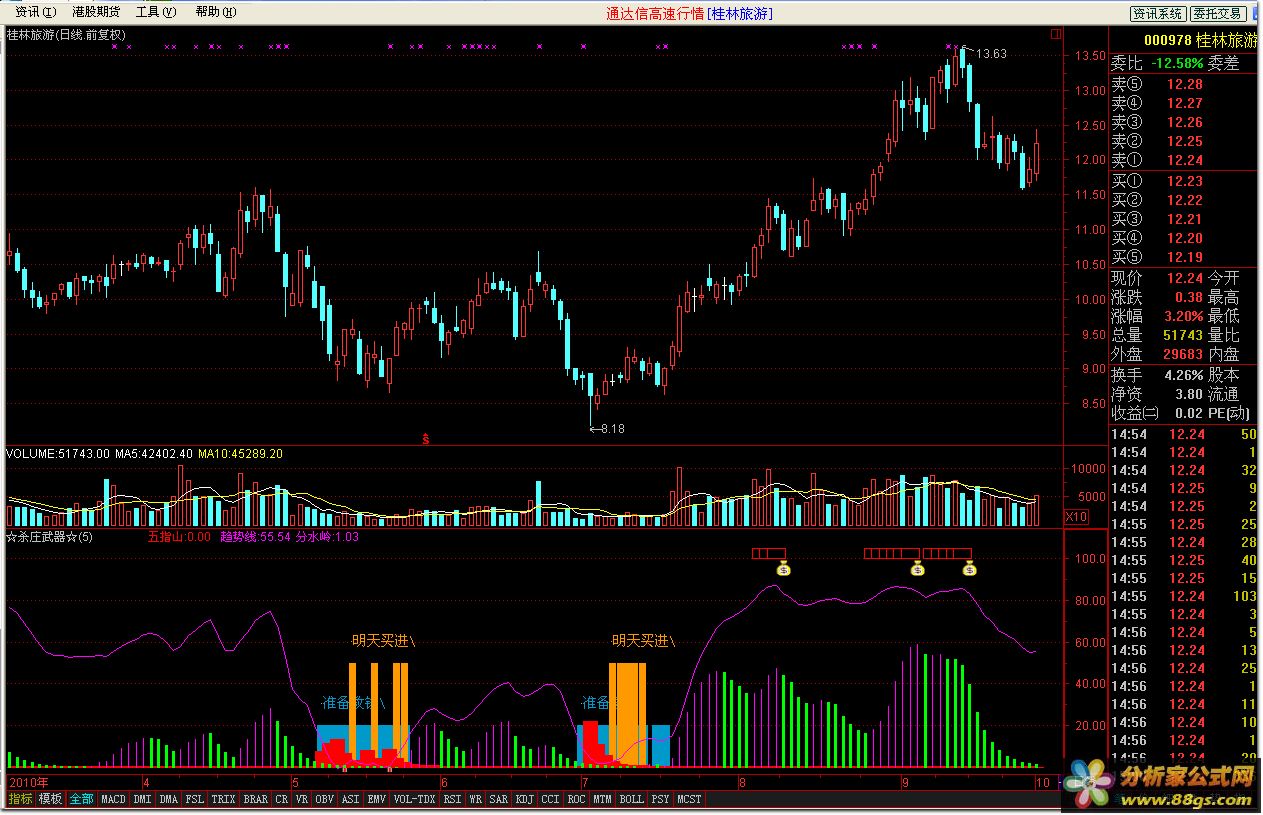The height and width of the screenshot is (815, 1263).
Task: Click the chart title 桂林旅游(日线,前复权)
Action: (66, 35)
